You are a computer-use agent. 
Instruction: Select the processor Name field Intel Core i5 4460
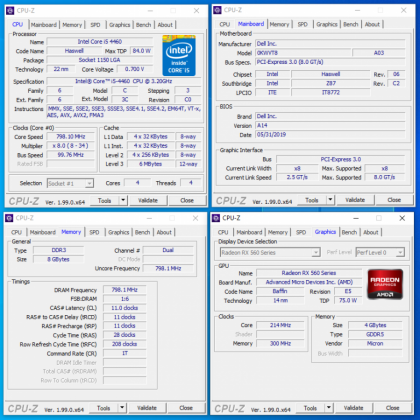[100, 42]
